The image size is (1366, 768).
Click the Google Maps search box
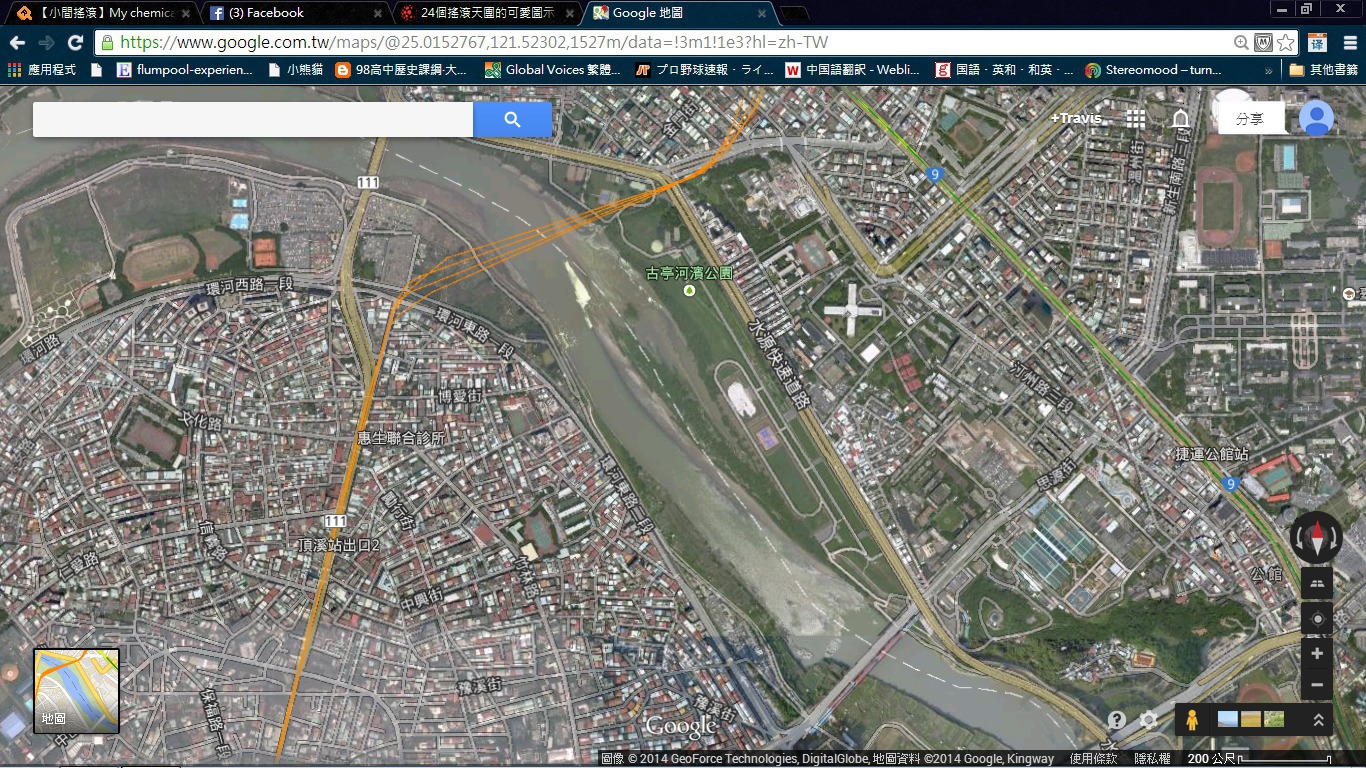coord(253,120)
